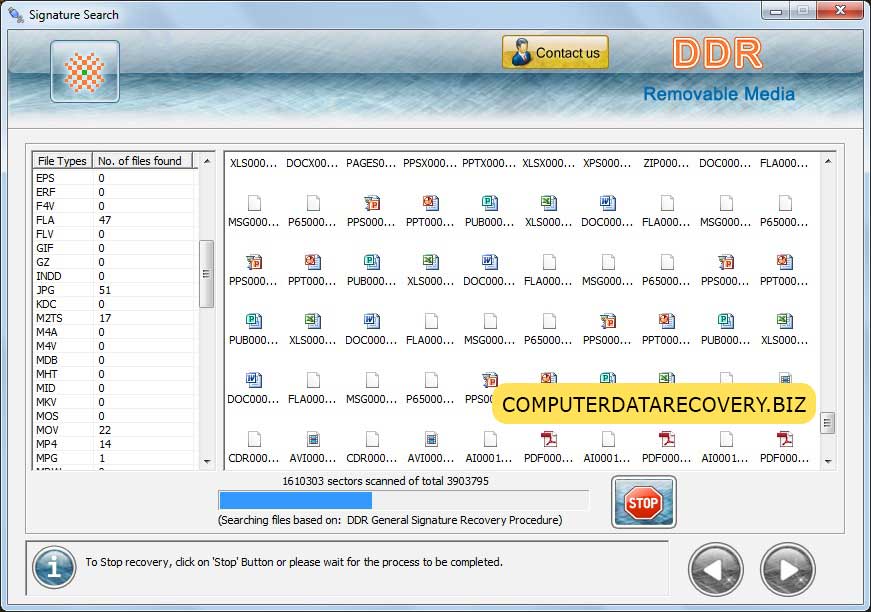871x612 pixels.
Task: Select the PAGES0… file label
Action: click(x=371, y=163)
